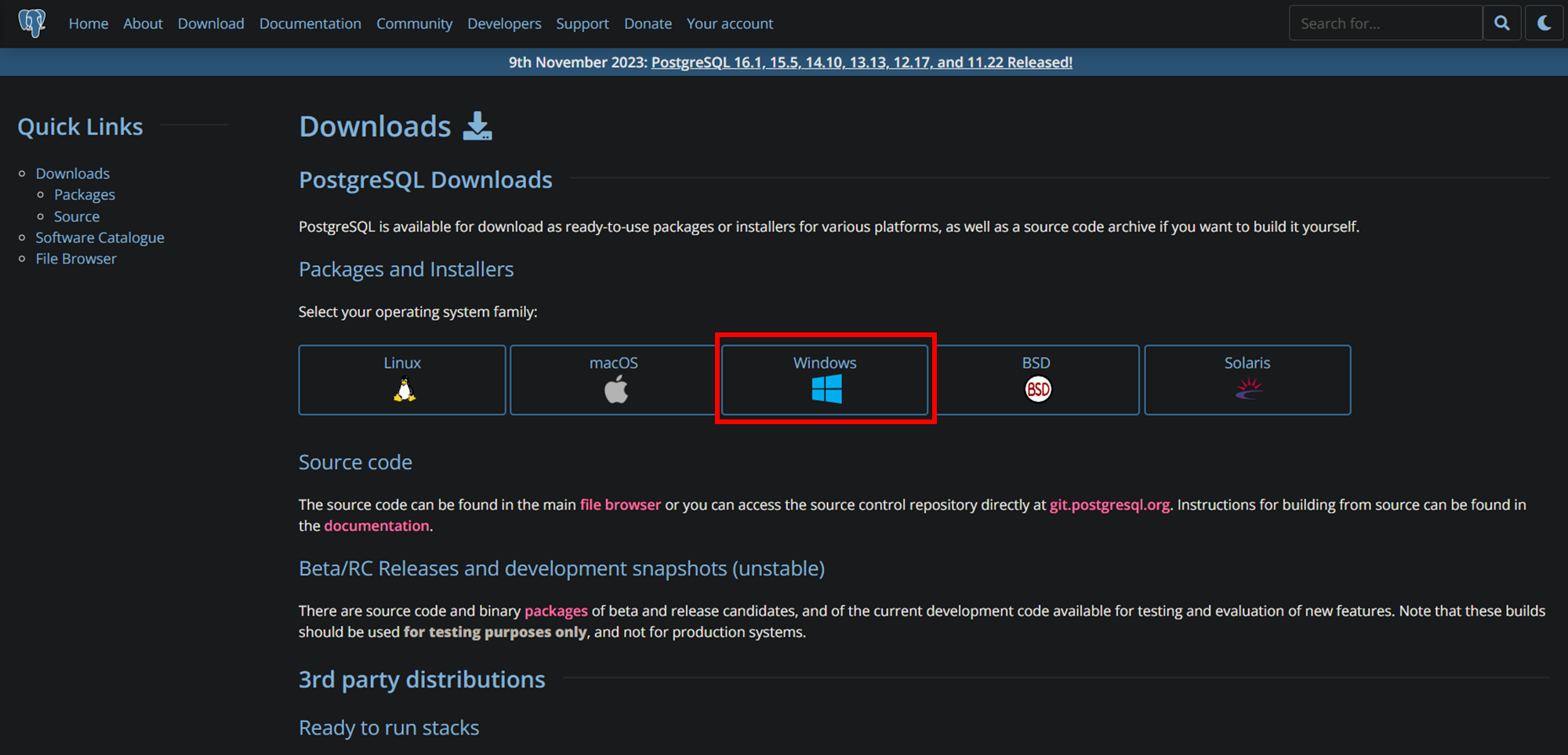Click the '9th November 2023:' date text
This screenshot has height=755, width=1568.
pos(578,62)
